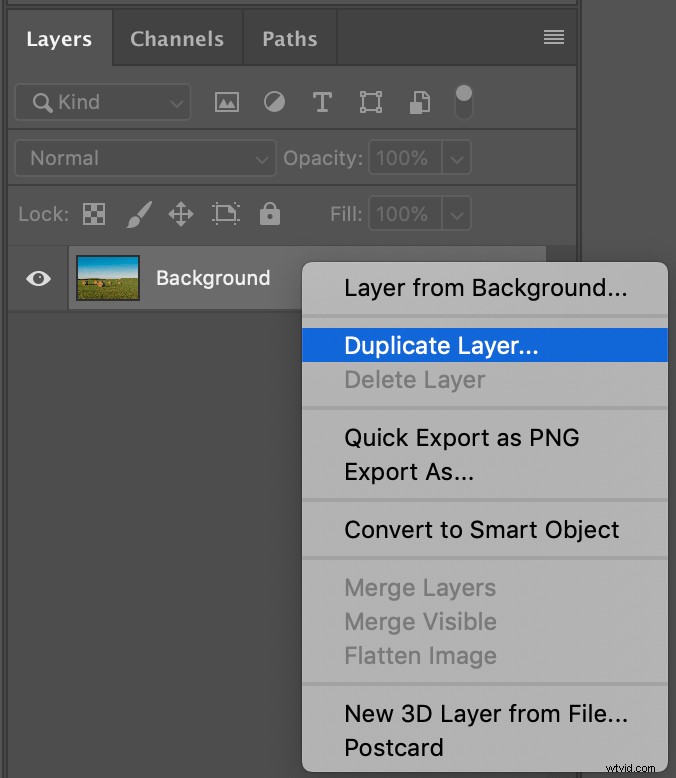Choose New 3D Layer from File
The height and width of the screenshot is (778, 676).
(x=485, y=713)
